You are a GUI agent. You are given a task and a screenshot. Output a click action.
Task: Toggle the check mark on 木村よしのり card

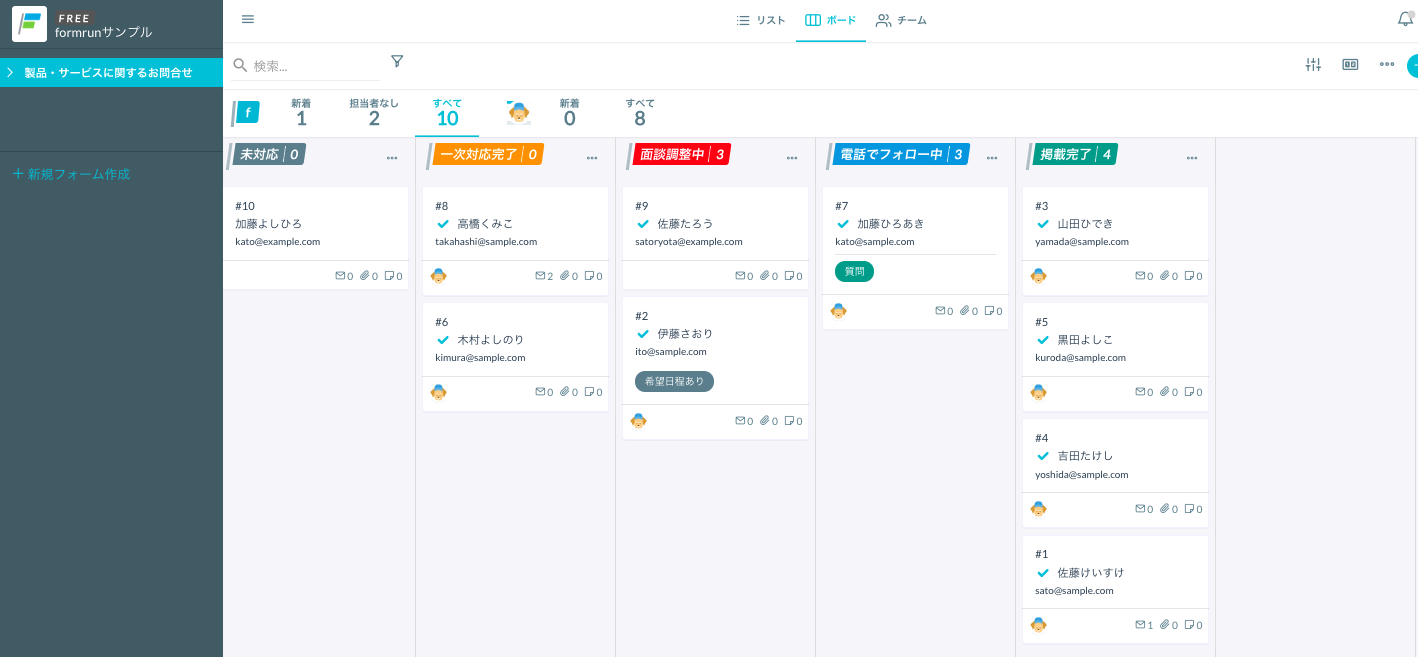point(443,339)
